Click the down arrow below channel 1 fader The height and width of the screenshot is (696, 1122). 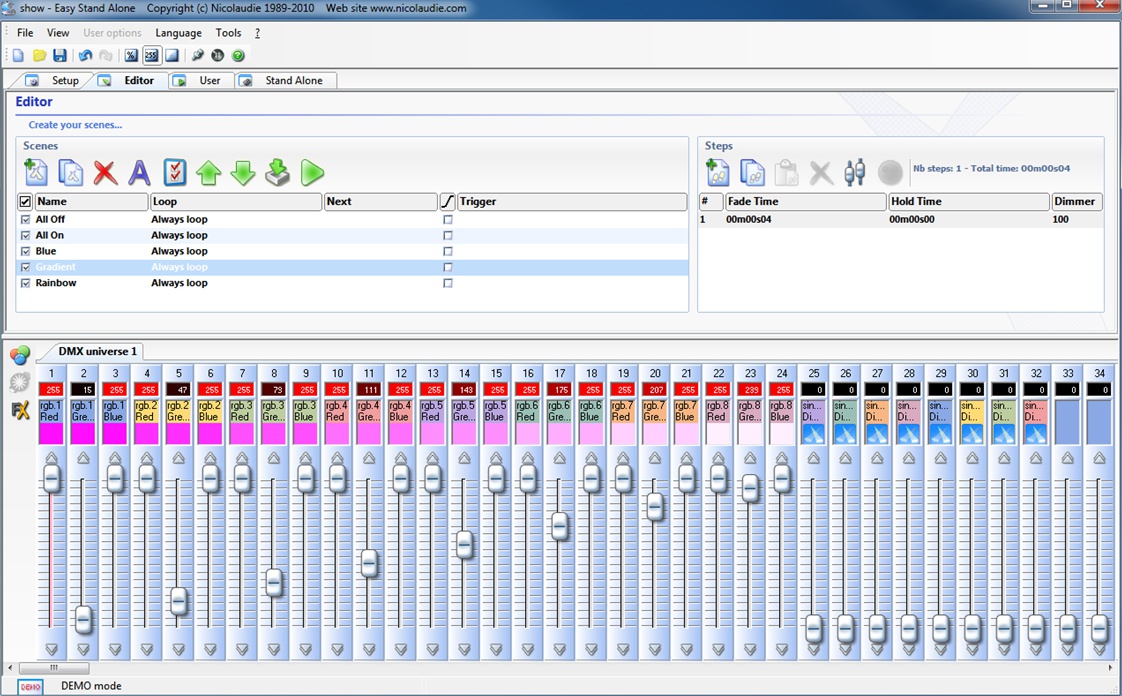[x=51, y=649]
